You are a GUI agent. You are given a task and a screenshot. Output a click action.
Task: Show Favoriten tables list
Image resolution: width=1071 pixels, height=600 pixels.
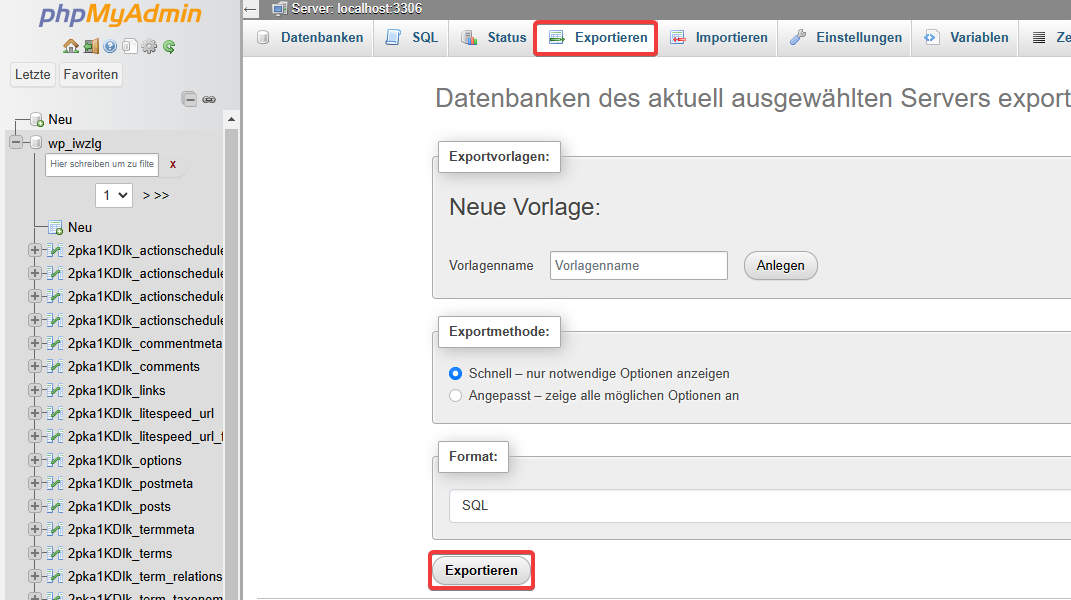pyautogui.click(x=91, y=74)
